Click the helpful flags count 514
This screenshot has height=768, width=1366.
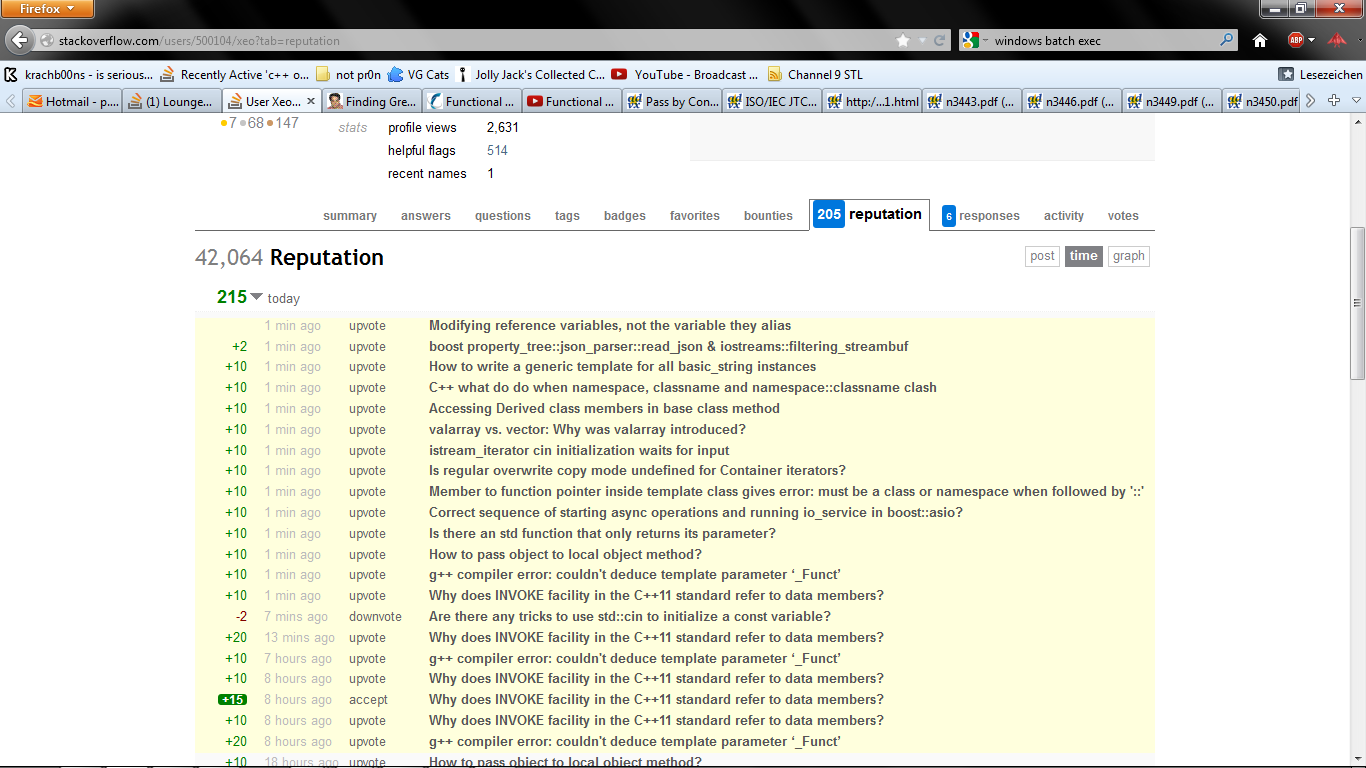coord(497,151)
